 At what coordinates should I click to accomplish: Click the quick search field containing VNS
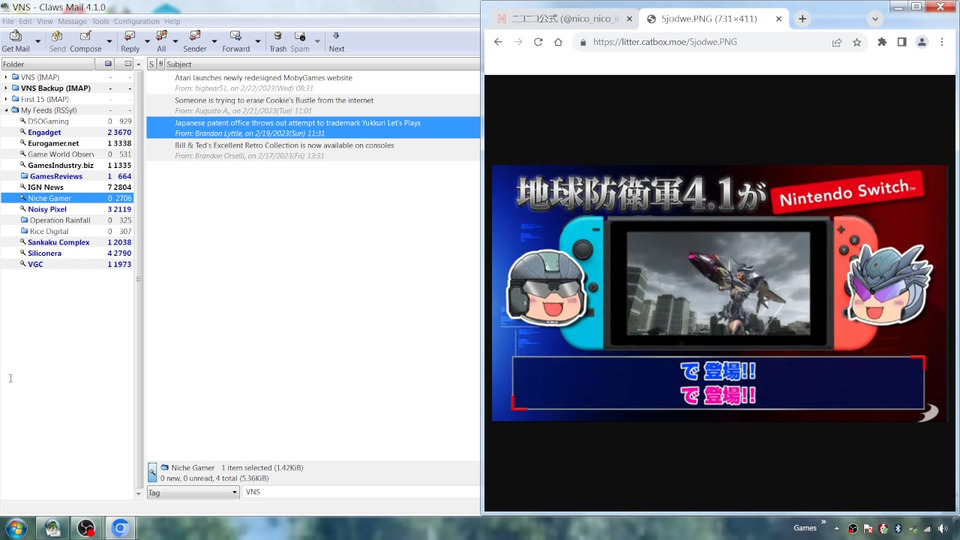[x=360, y=492]
